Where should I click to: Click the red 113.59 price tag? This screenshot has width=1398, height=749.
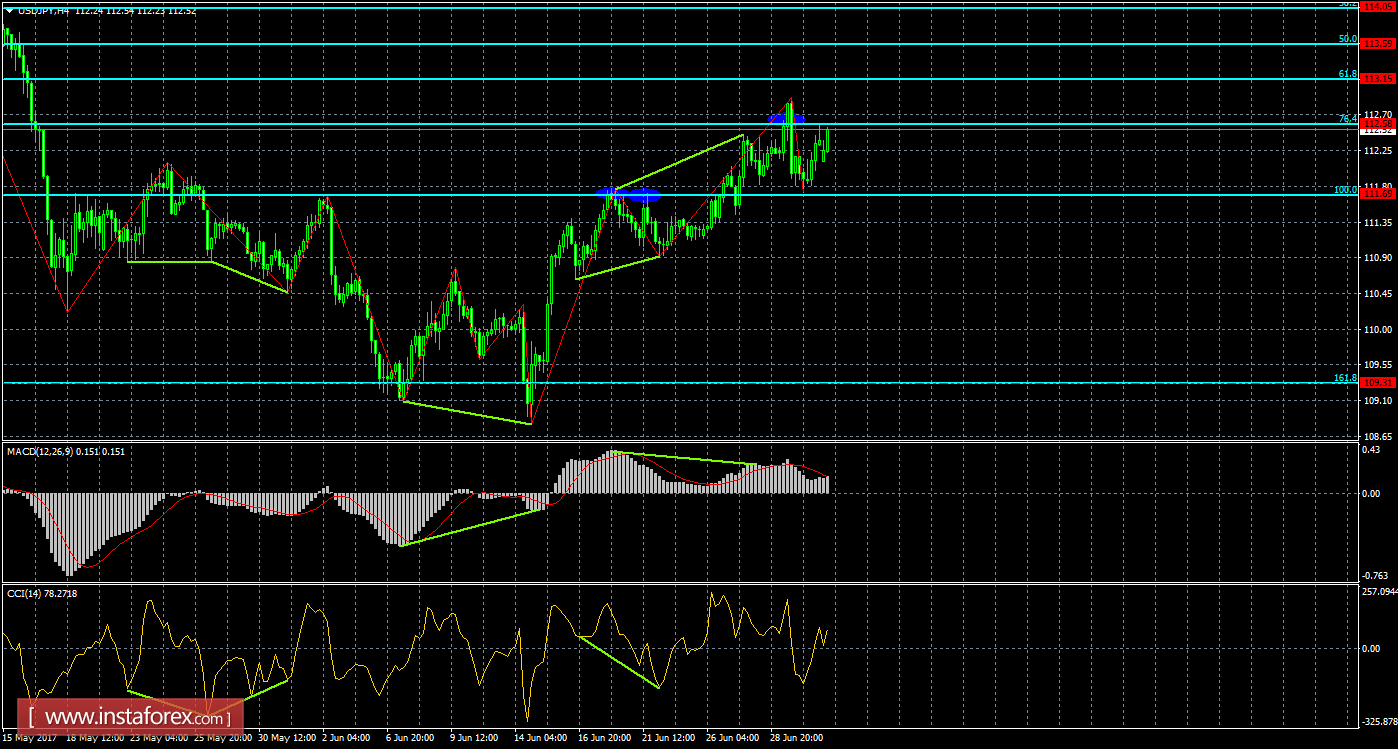pyautogui.click(x=1379, y=43)
